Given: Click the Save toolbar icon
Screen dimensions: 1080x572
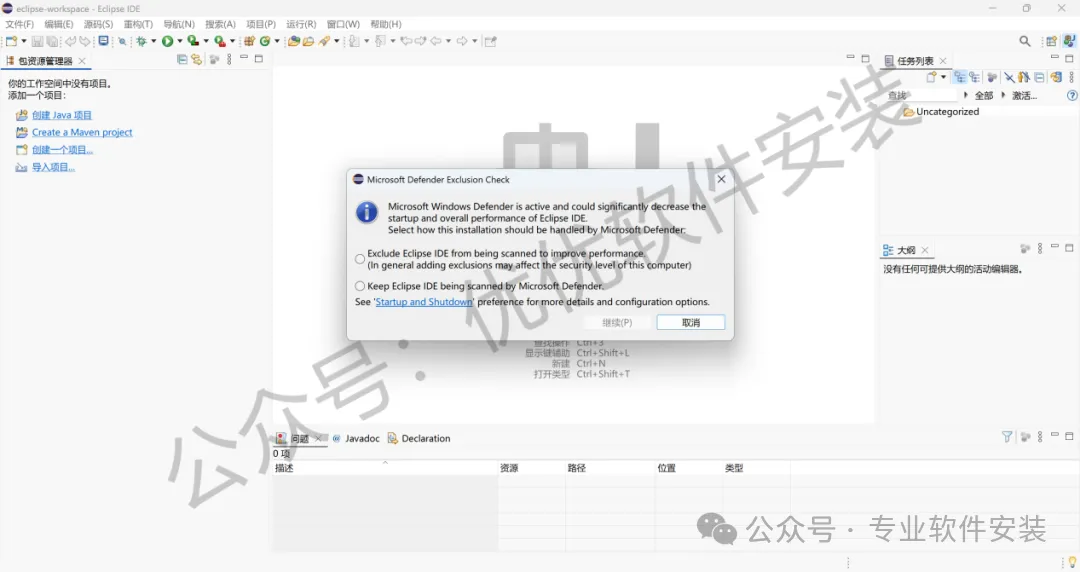Looking at the screenshot, I should click(x=37, y=41).
